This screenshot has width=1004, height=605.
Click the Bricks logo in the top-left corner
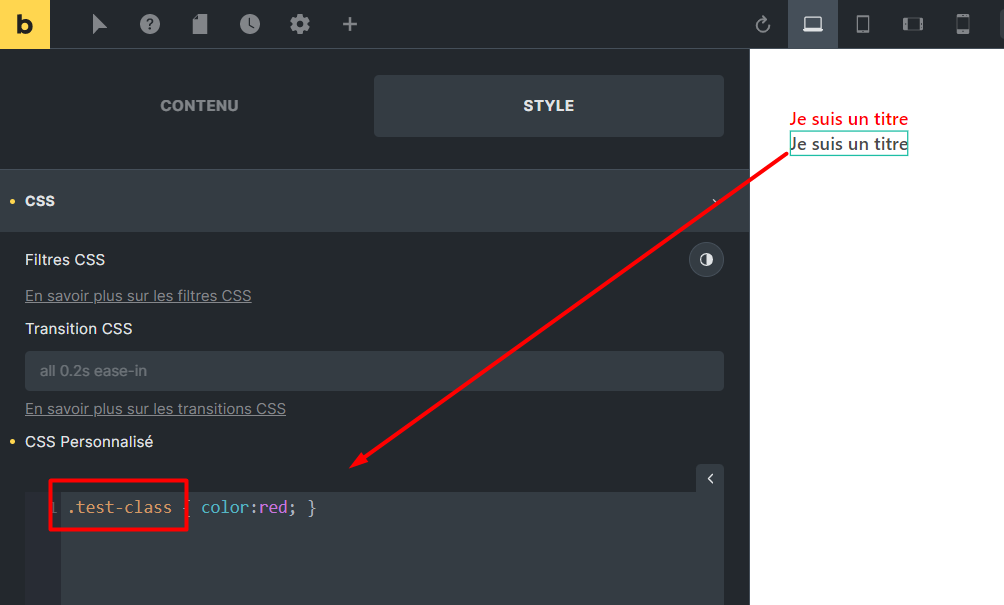(24, 24)
